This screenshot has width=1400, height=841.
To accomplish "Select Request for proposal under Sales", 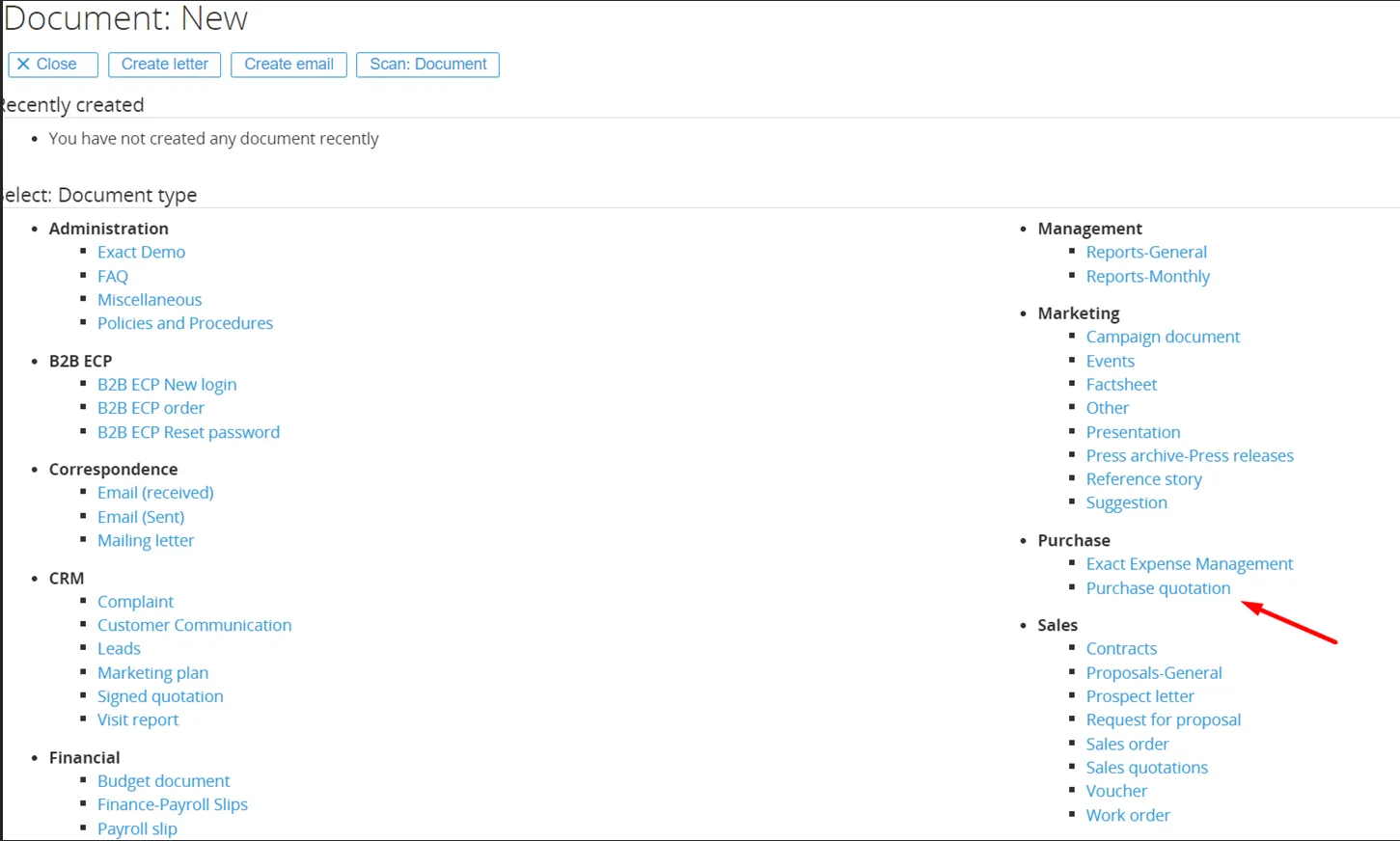I will pos(1163,719).
